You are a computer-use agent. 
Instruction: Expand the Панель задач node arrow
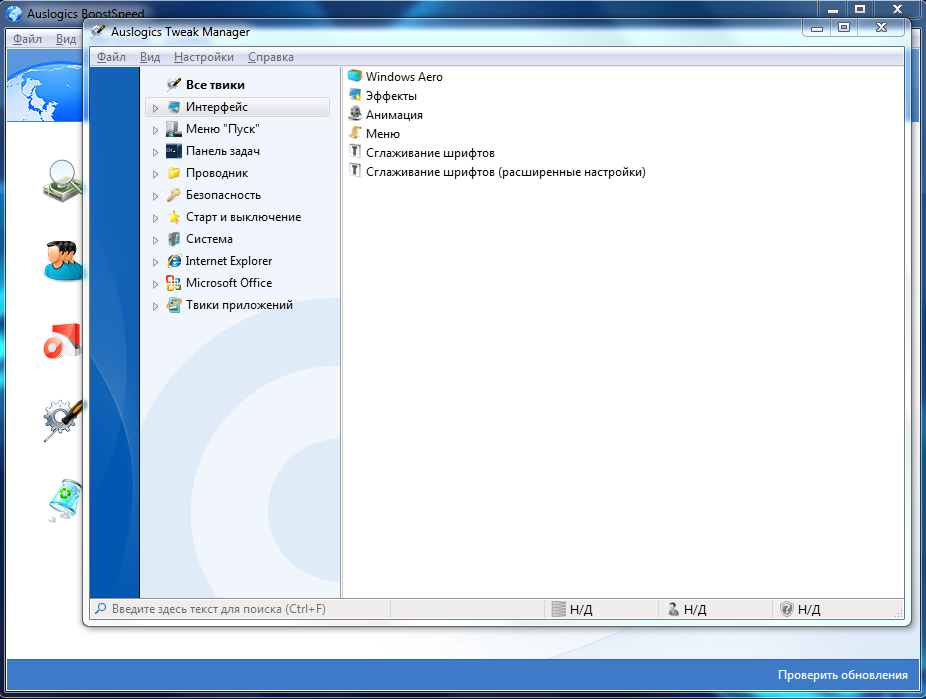click(x=155, y=152)
